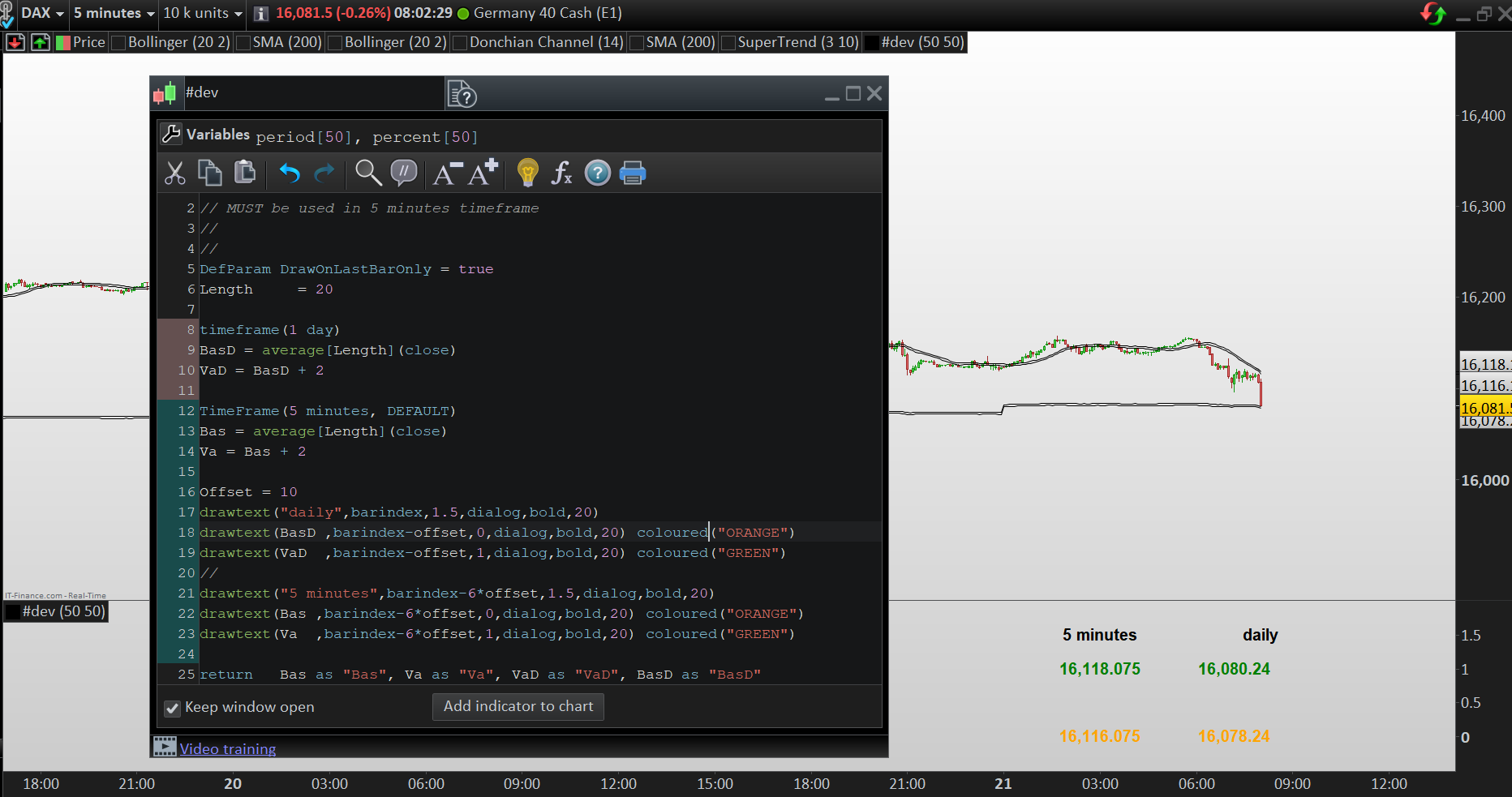
Task: Click the info icon next to the price
Action: tap(261, 14)
